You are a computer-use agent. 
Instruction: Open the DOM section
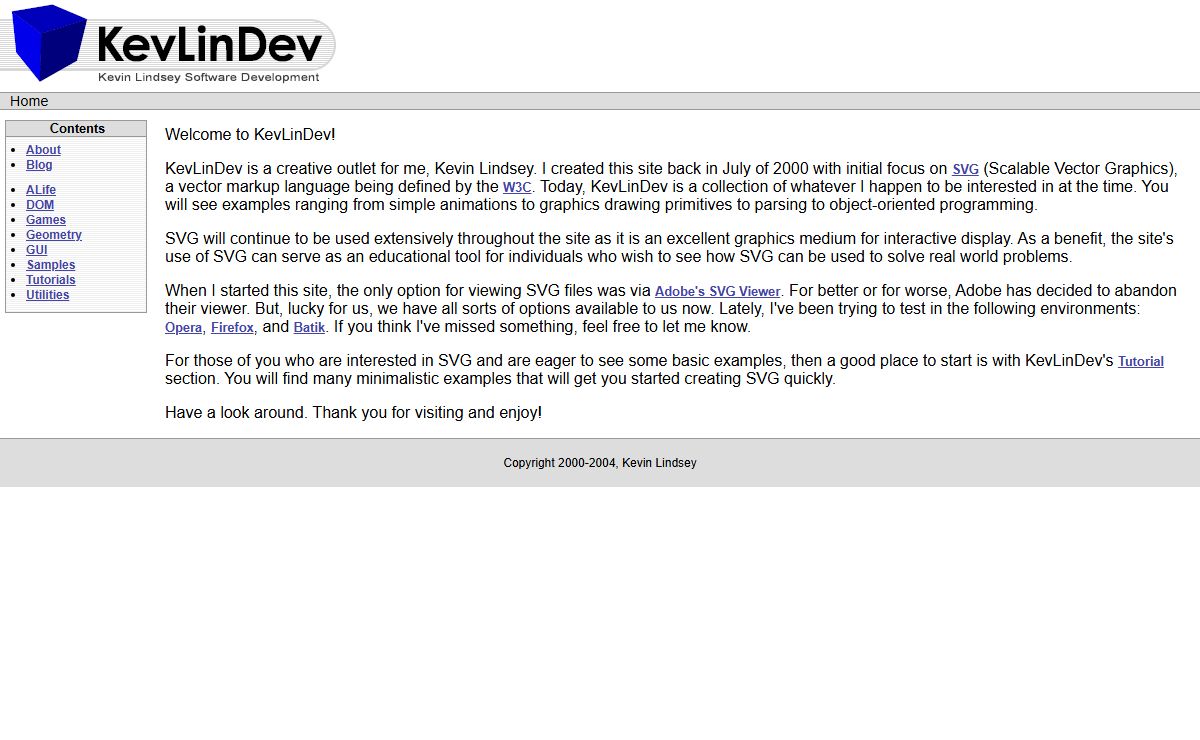[40, 205]
